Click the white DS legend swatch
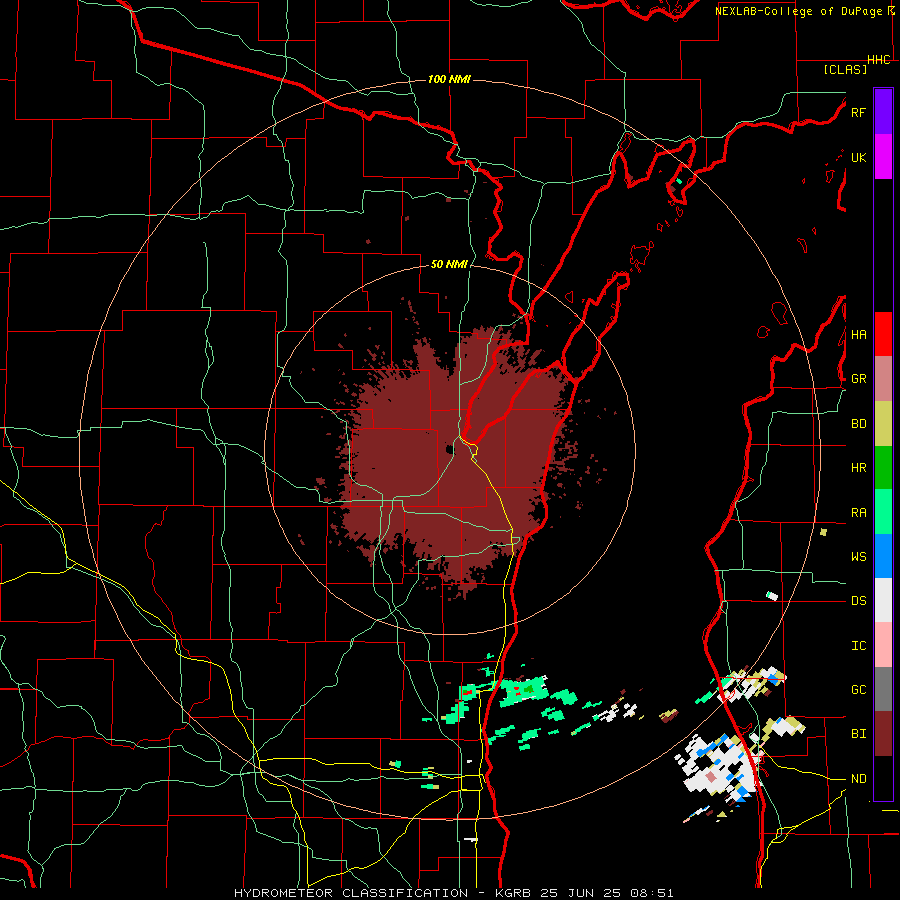The image size is (900, 900). (x=883, y=600)
